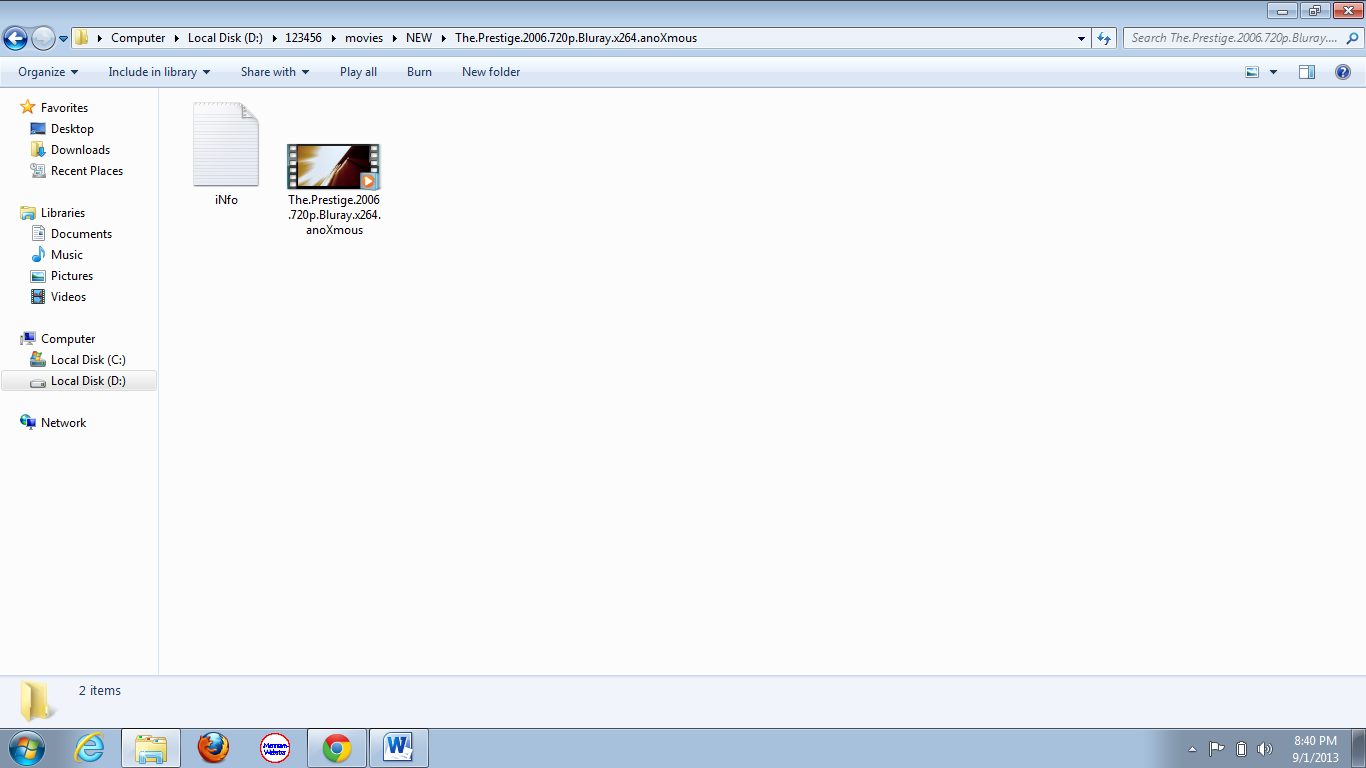Select movies folder in address breadcrumb
1366x768 pixels.
(x=364, y=38)
